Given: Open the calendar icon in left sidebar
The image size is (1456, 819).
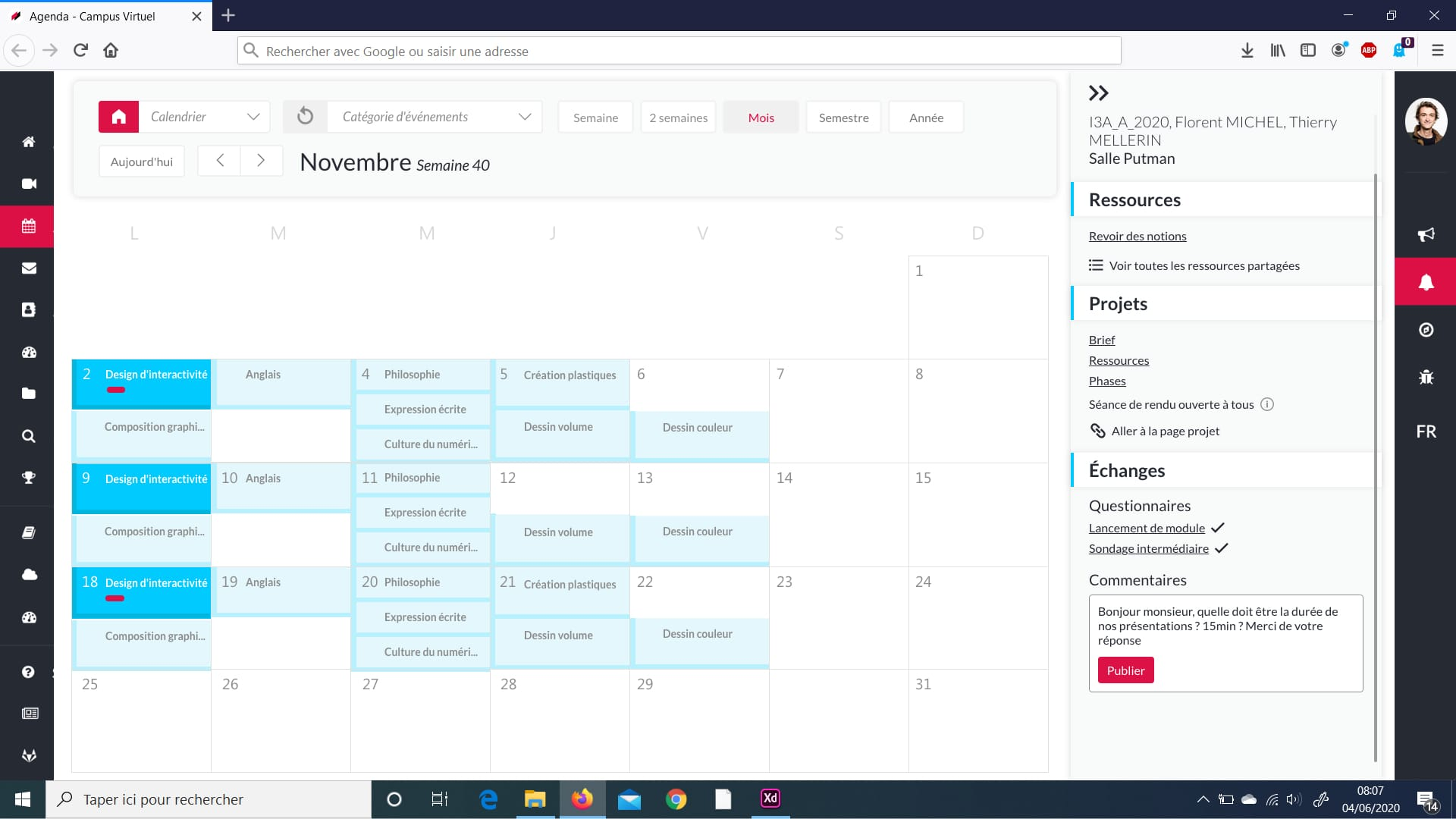Looking at the screenshot, I should (29, 226).
